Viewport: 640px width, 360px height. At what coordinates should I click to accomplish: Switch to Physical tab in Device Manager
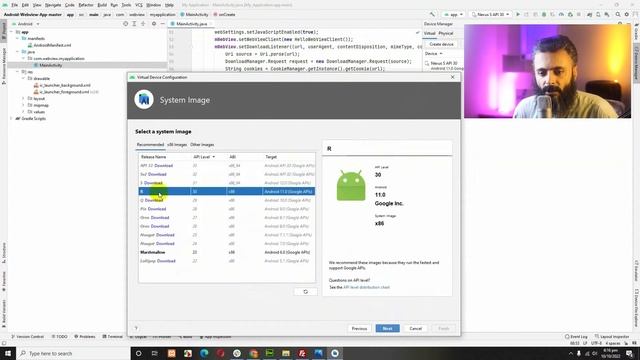(x=446, y=33)
